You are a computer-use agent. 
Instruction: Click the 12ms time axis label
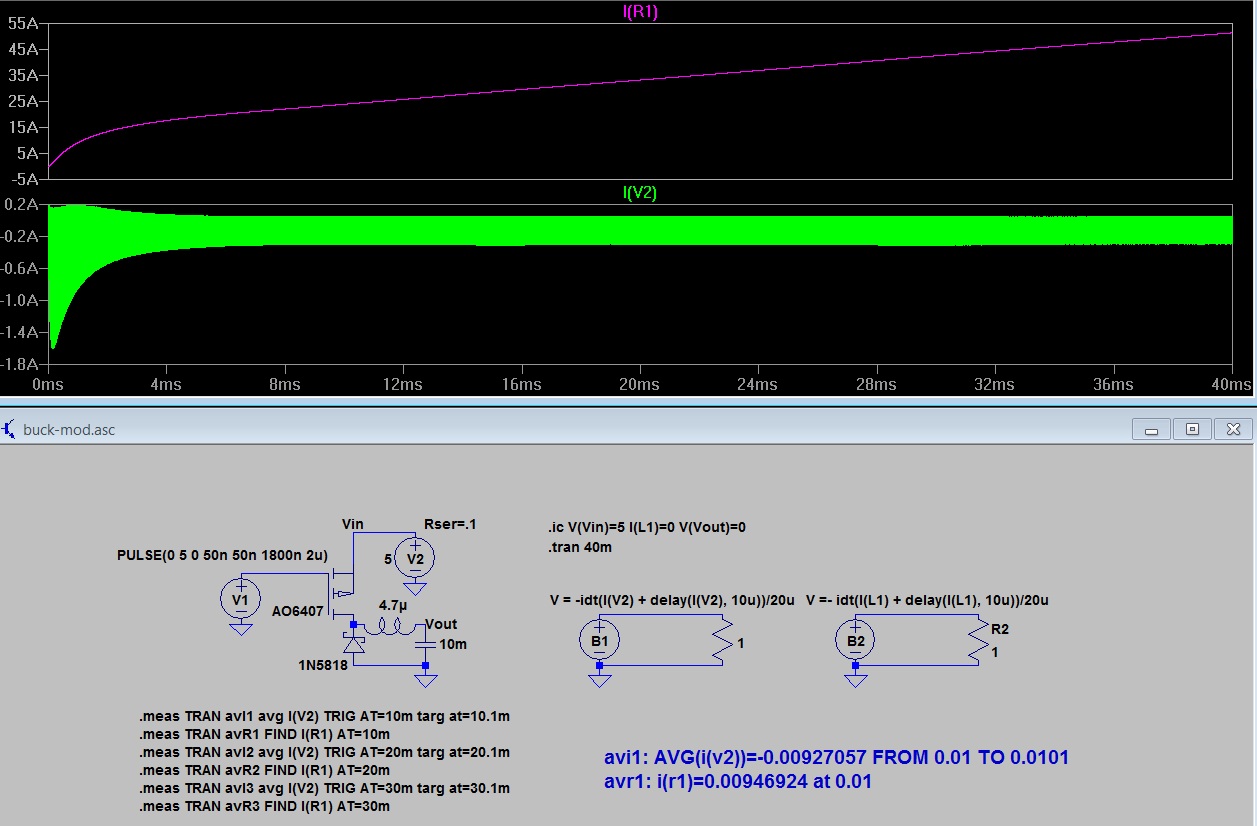pos(402,385)
